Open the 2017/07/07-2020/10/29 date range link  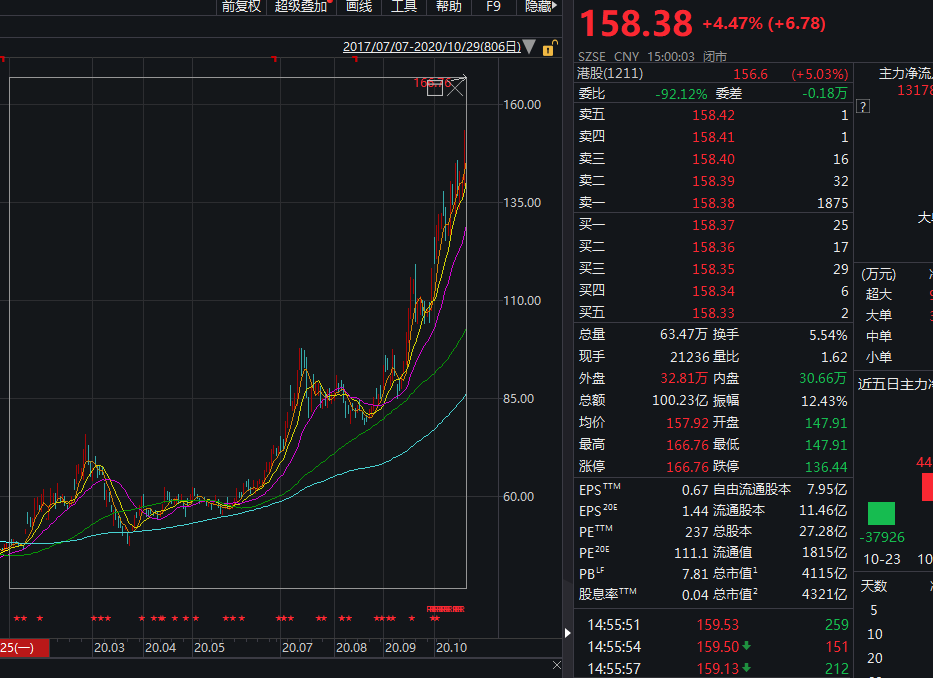pyautogui.click(x=431, y=46)
